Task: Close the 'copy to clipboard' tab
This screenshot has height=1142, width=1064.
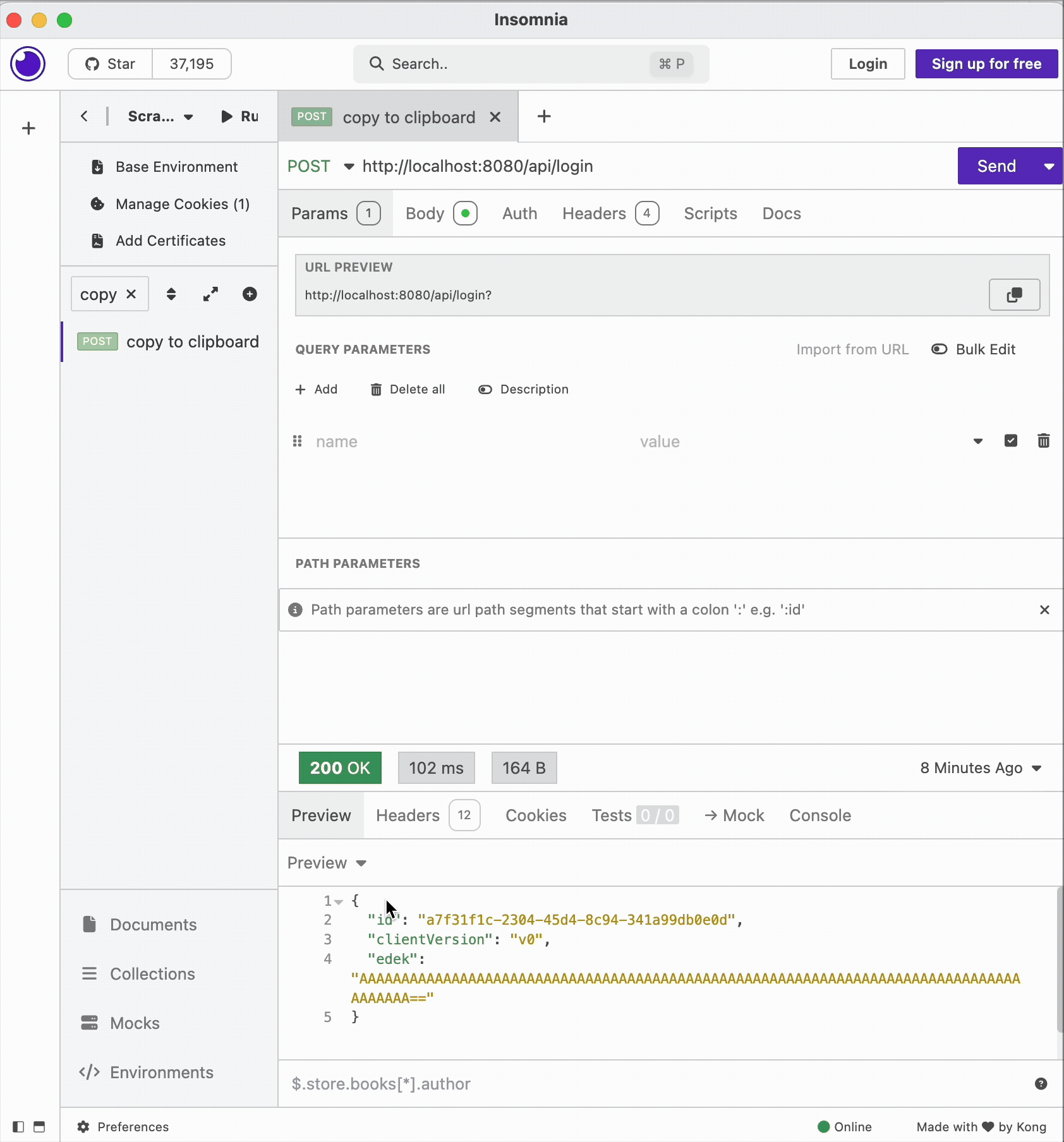Action: (x=495, y=117)
